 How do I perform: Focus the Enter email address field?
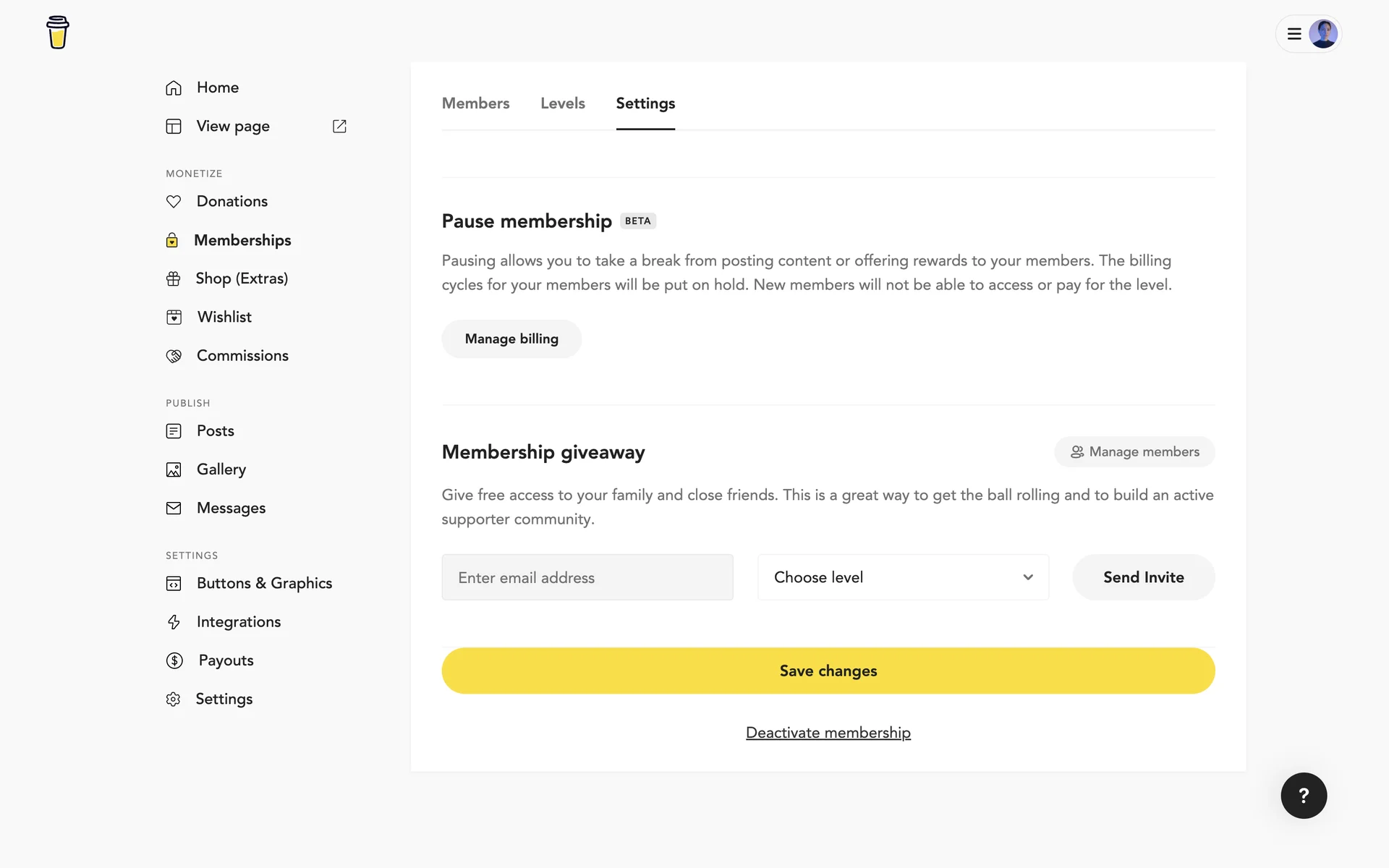[x=587, y=577]
